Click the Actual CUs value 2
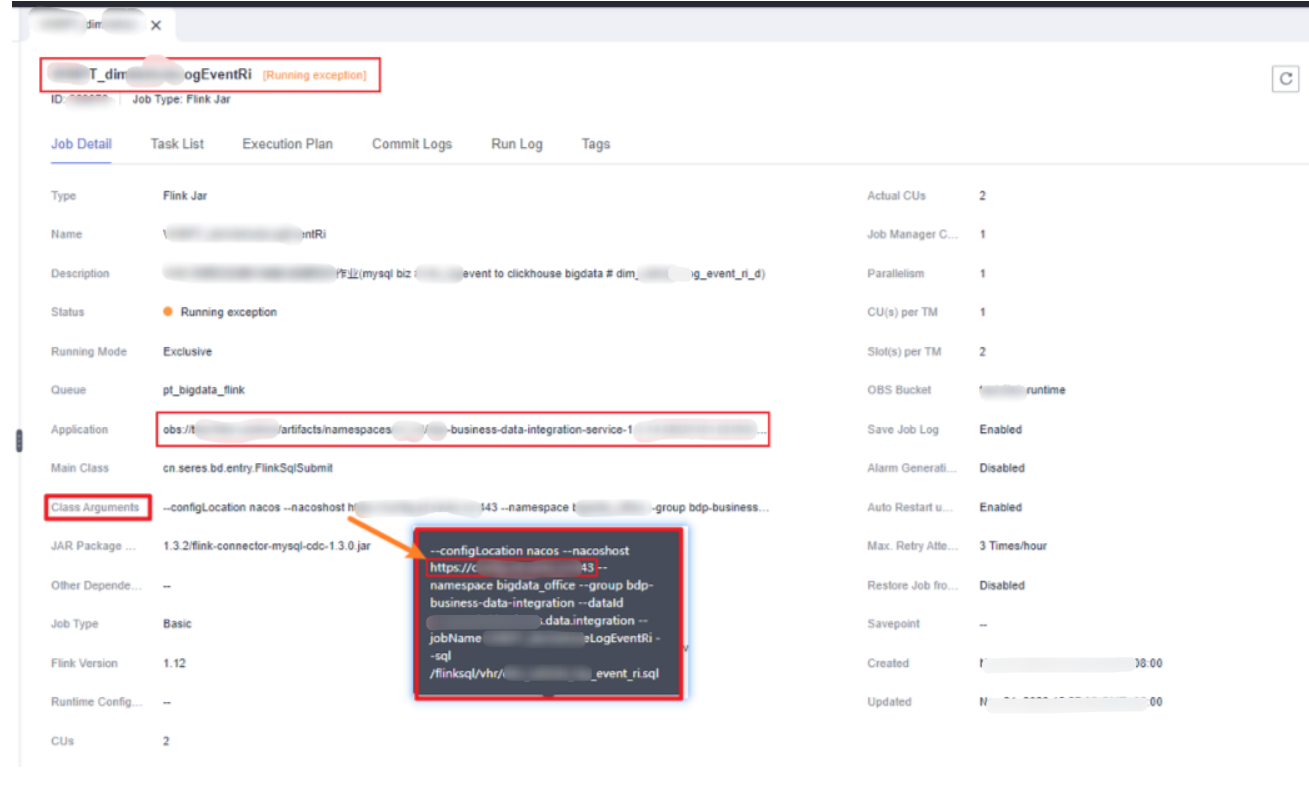The height and width of the screenshot is (808, 1309). click(x=982, y=196)
